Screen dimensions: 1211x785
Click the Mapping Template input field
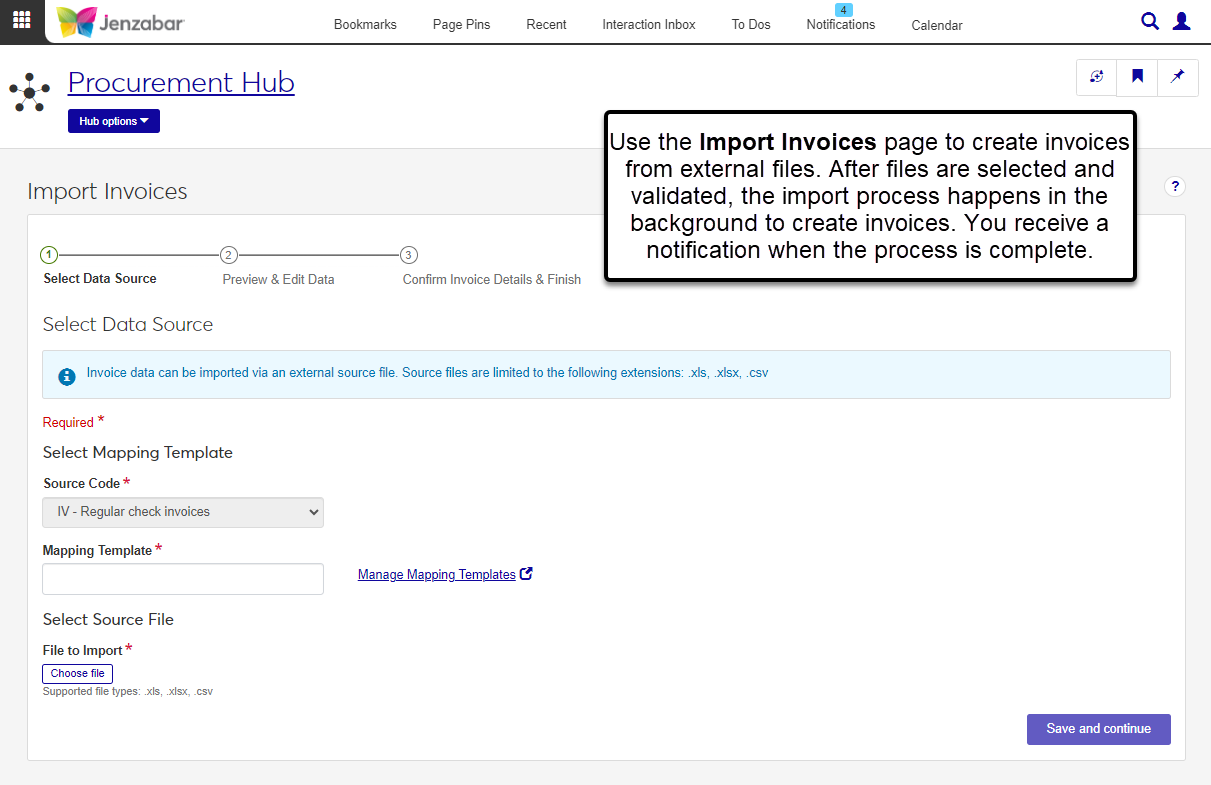click(183, 579)
